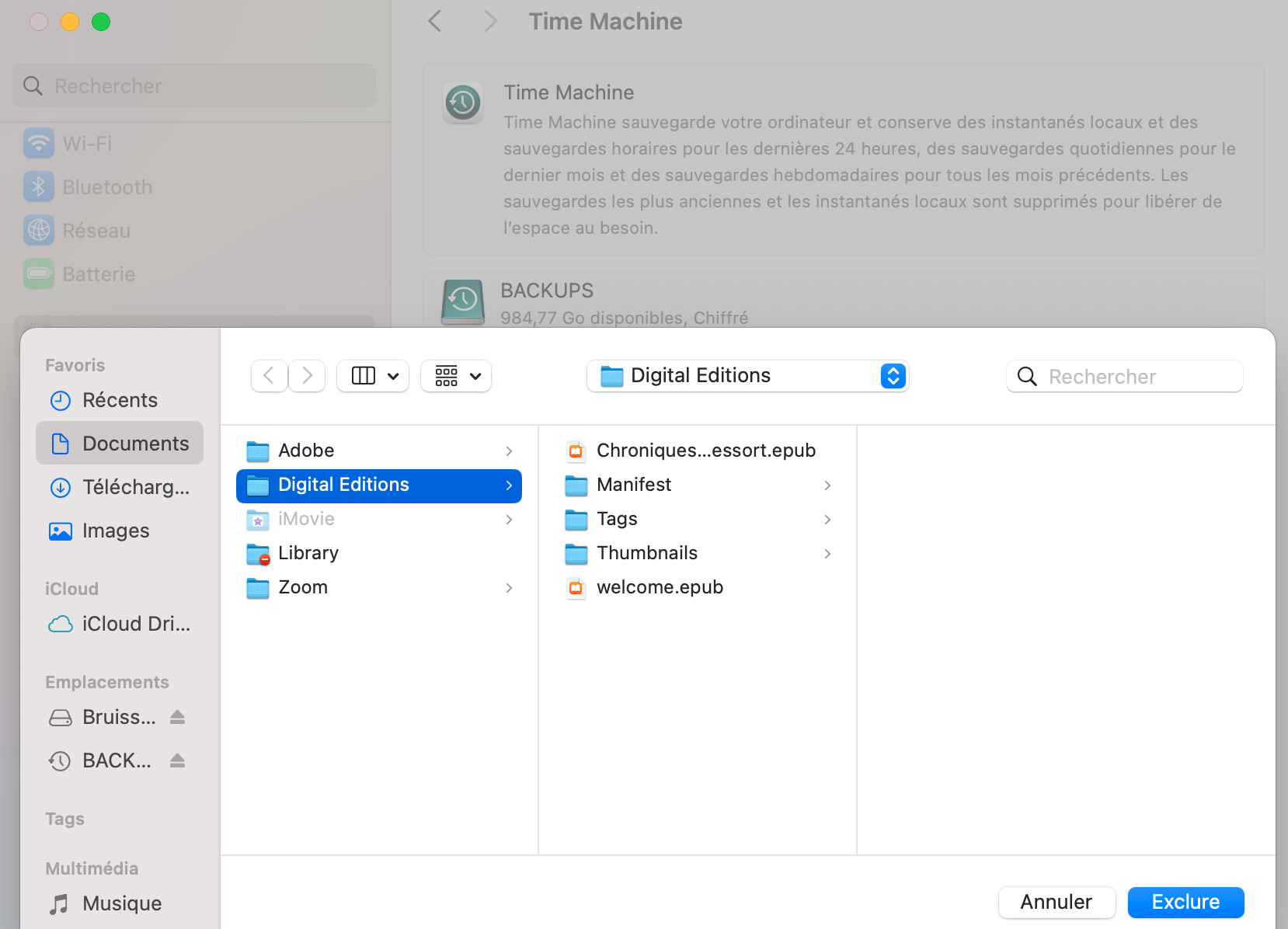Click the dialog search magnifier icon
The height and width of the screenshot is (929, 1288).
coord(1027,377)
